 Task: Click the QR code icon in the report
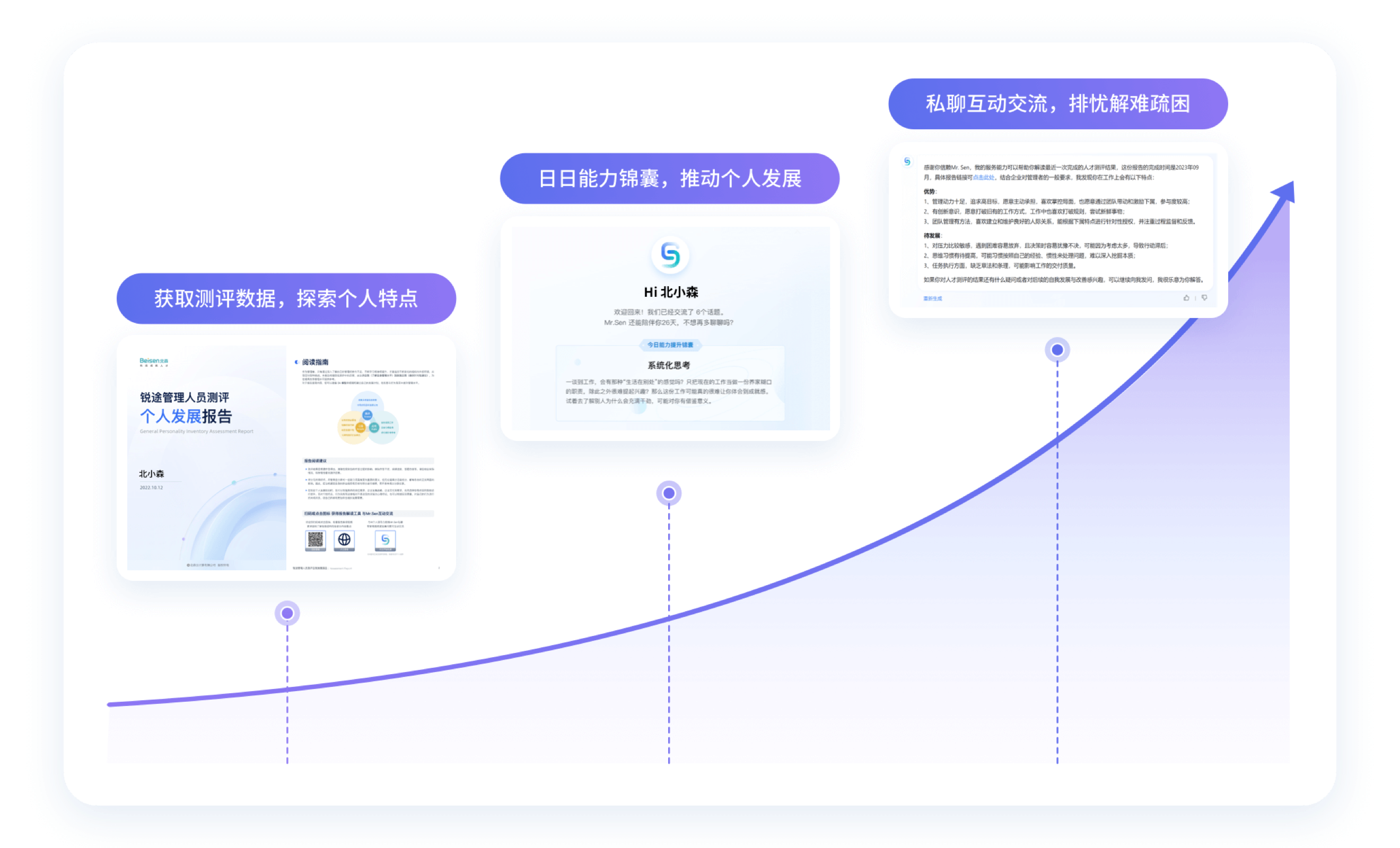coord(316,540)
